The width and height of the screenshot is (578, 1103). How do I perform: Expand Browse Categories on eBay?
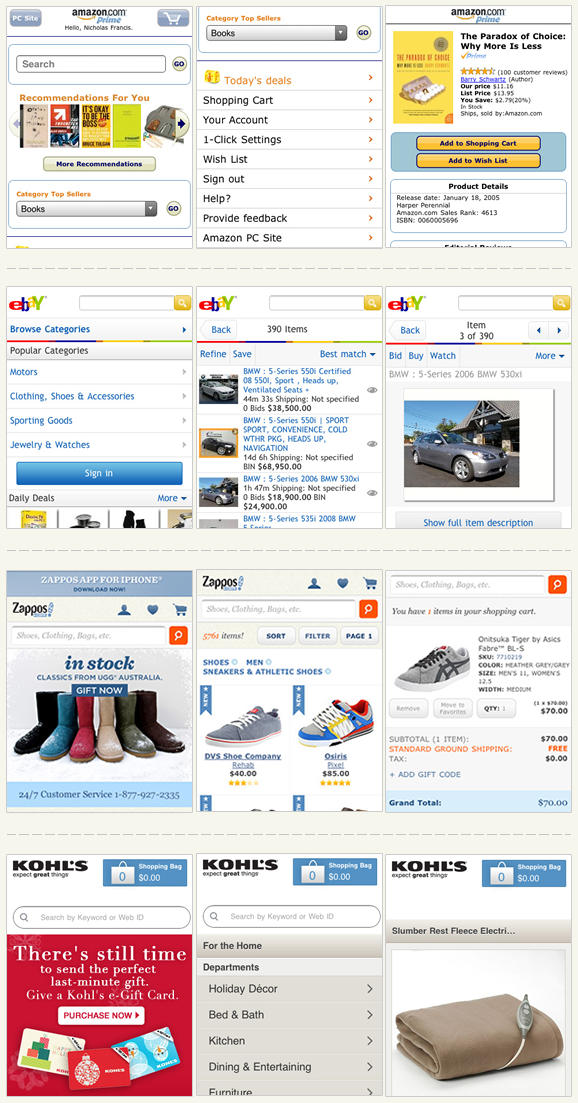coord(98,329)
